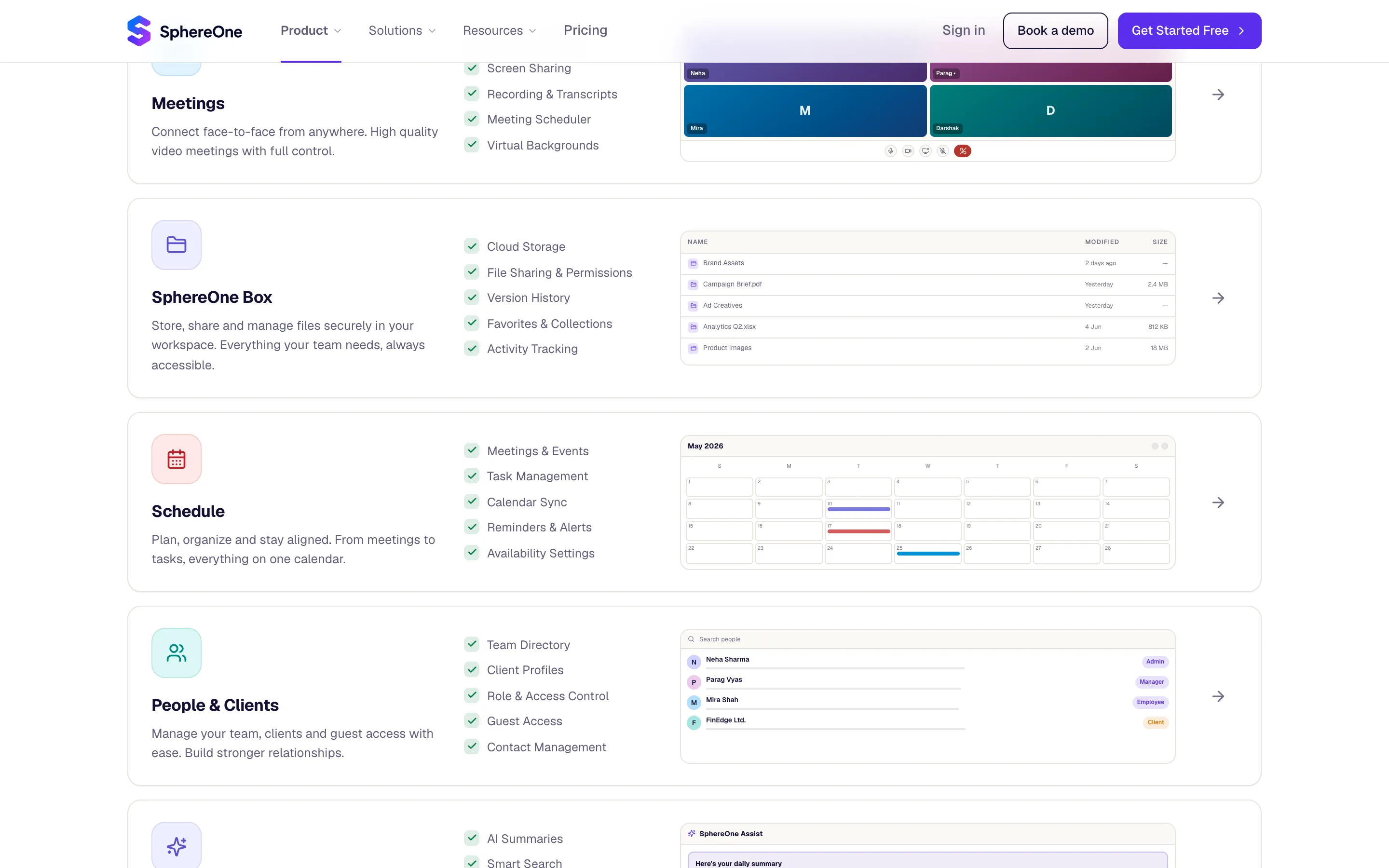Click the FinEdge Ltd. Client badge
Viewport: 1389px width, 868px height.
coord(1156,722)
